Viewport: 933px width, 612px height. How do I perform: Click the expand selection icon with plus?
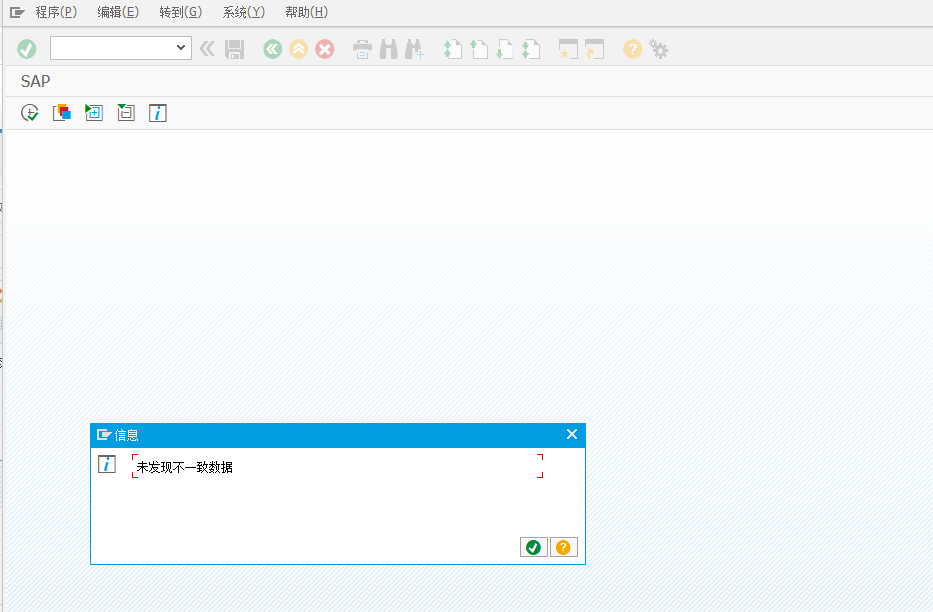94,113
